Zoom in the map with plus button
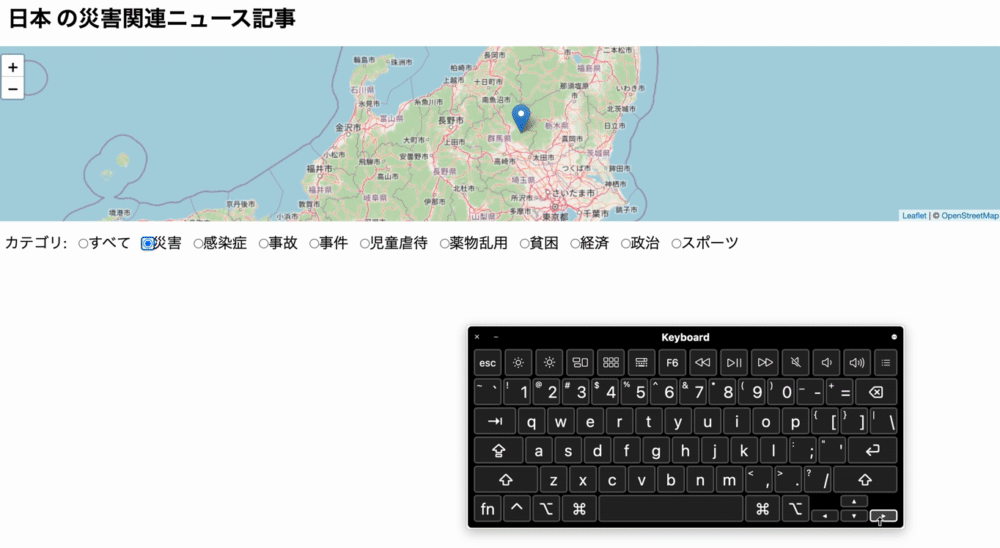 [13, 66]
